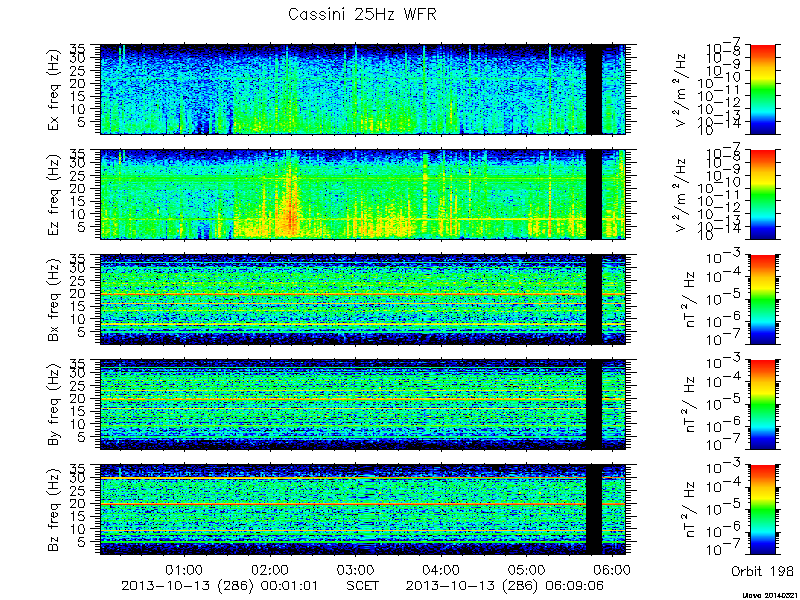Click the start time '2013-10-13 (286) 00:01:01'
This screenshot has width=800, height=600.
[220, 585]
